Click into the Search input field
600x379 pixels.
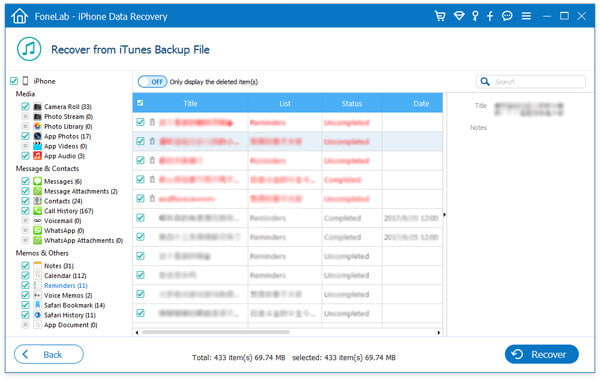538,82
